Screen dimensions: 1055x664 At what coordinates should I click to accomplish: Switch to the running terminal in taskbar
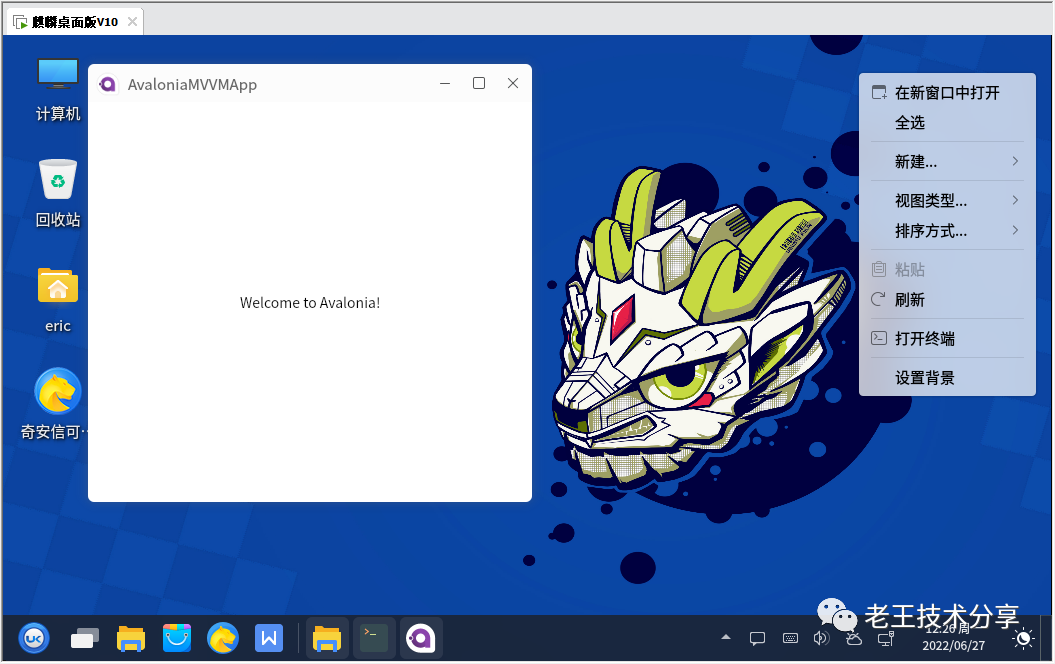pyautogui.click(x=373, y=638)
